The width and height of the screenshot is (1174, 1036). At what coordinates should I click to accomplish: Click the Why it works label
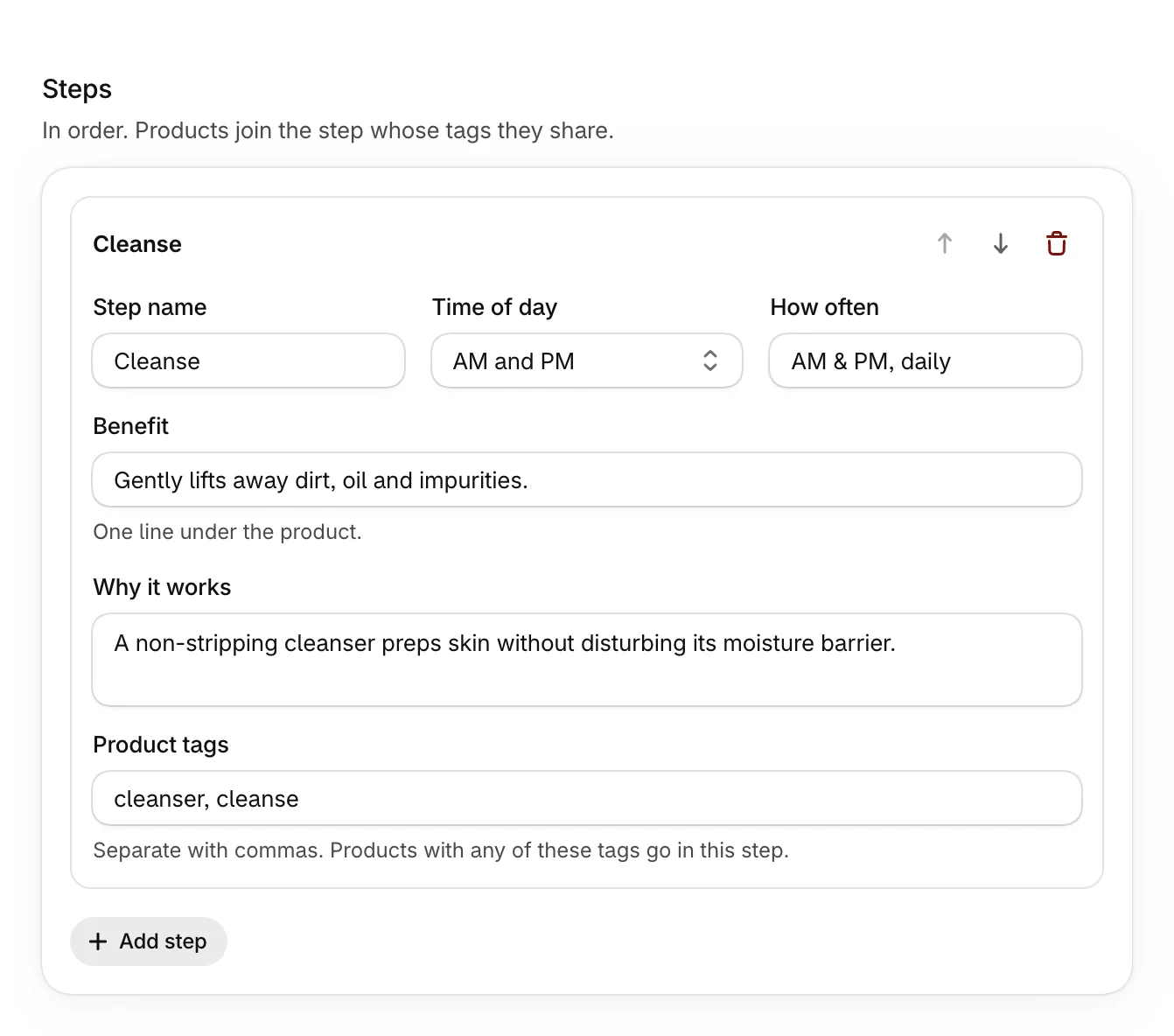(x=162, y=587)
